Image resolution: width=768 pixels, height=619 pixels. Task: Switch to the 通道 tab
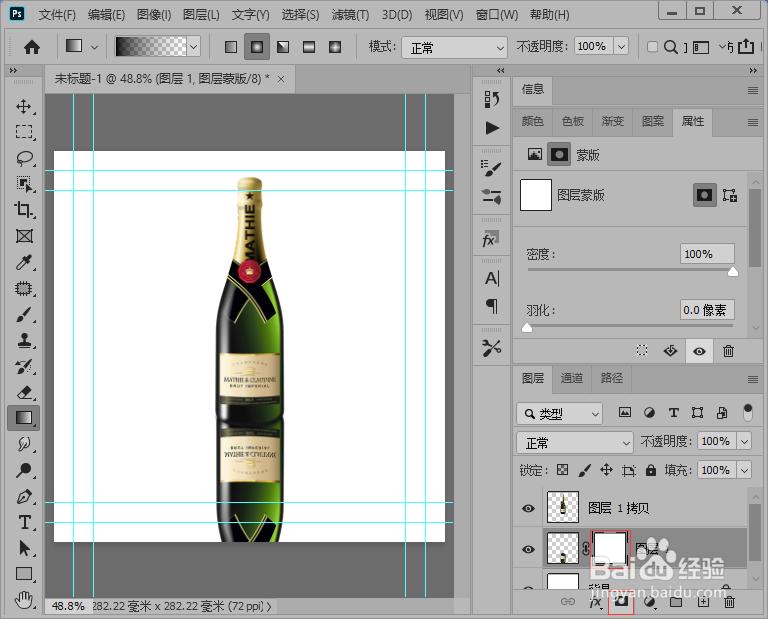click(572, 378)
